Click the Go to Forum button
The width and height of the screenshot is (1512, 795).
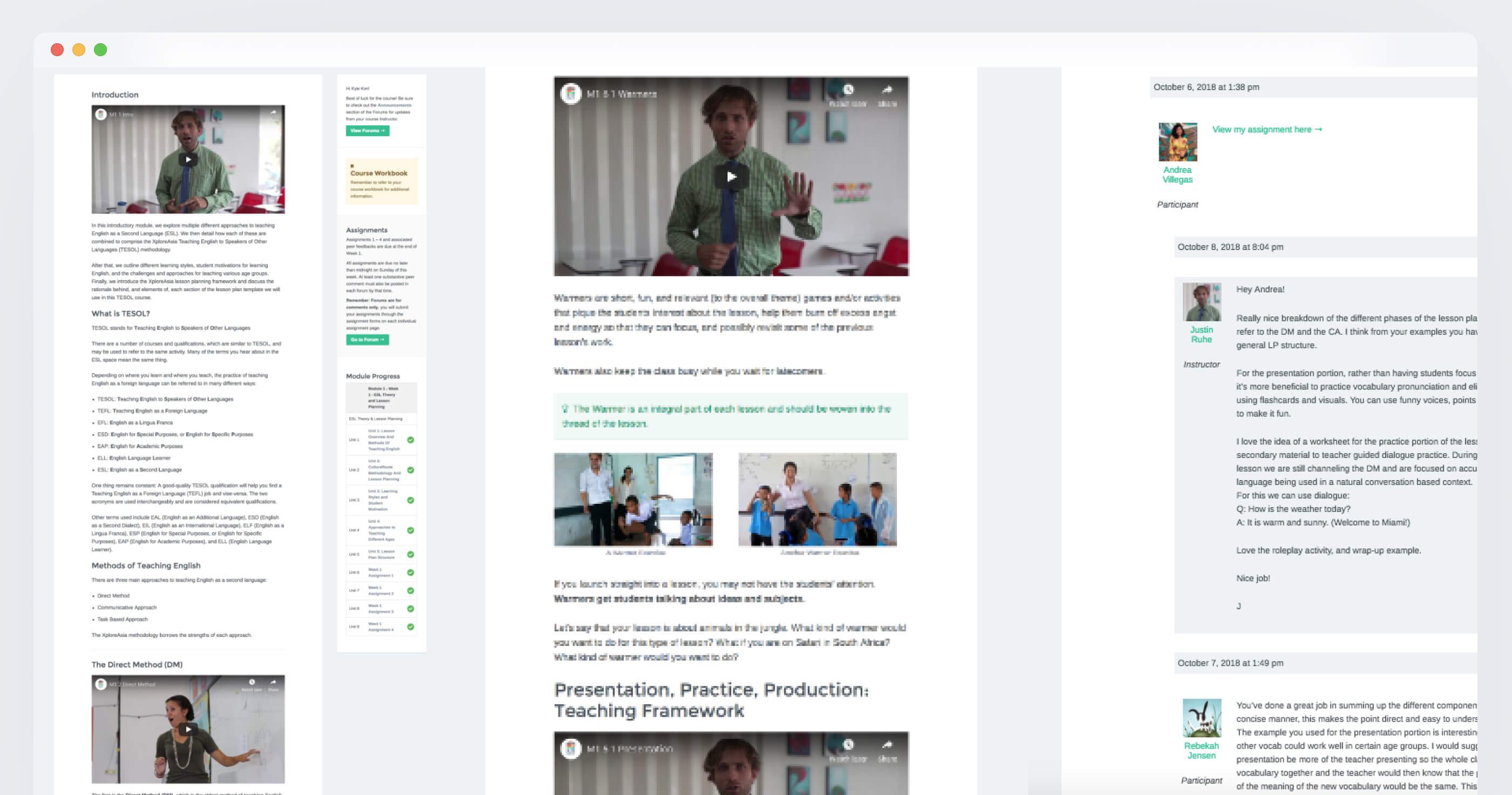367,339
